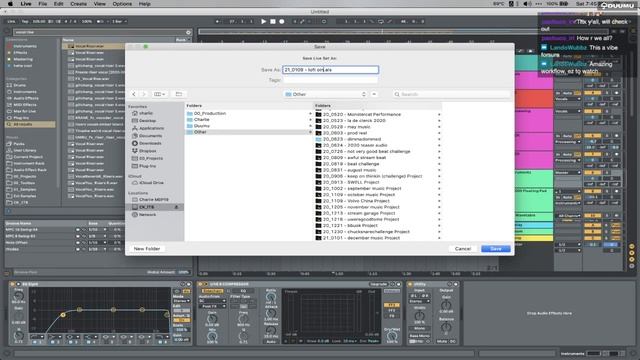Open the Create menu
Viewport: 640px width, 360px height.
[x=78, y=4]
